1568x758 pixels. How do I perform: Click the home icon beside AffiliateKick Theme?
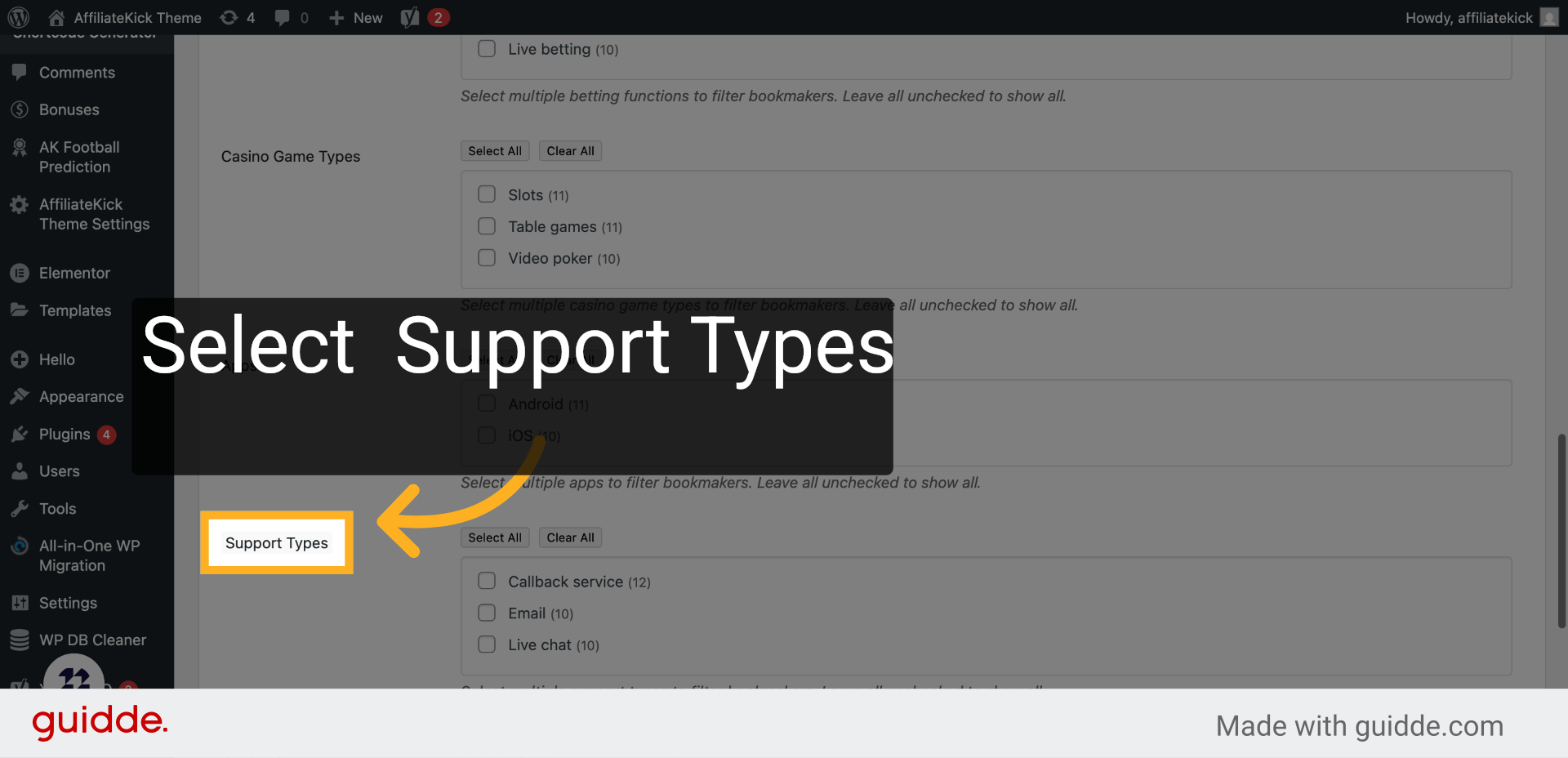coord(56,17)
